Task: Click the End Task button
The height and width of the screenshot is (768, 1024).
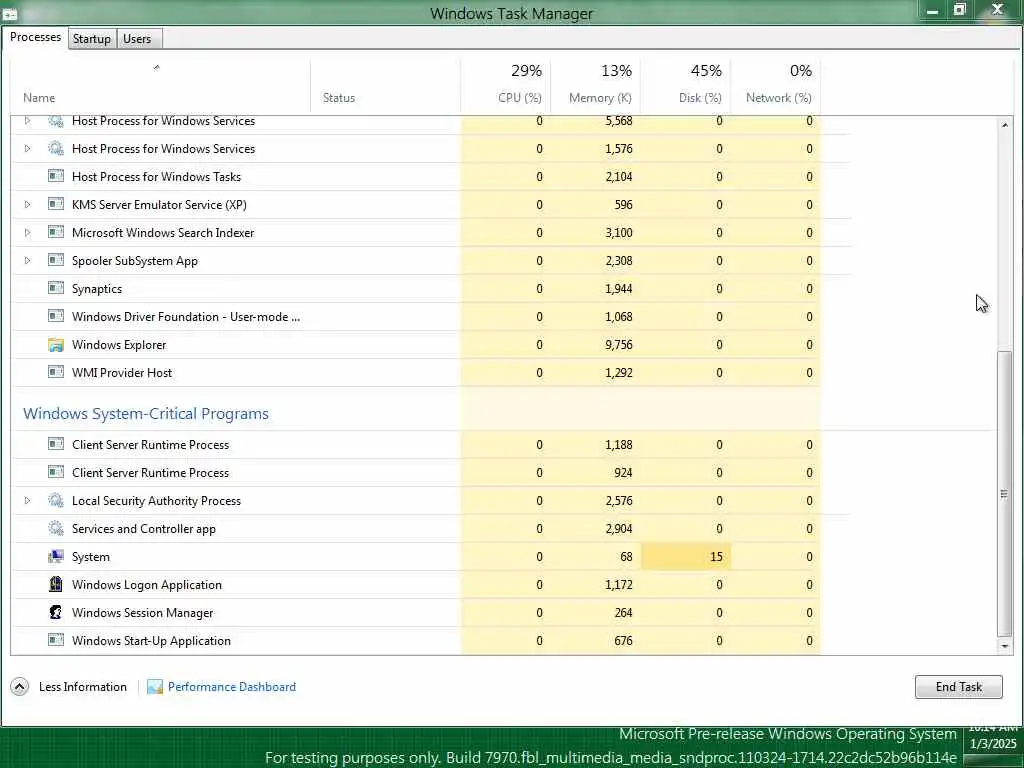Action: [x=958, y=686]
